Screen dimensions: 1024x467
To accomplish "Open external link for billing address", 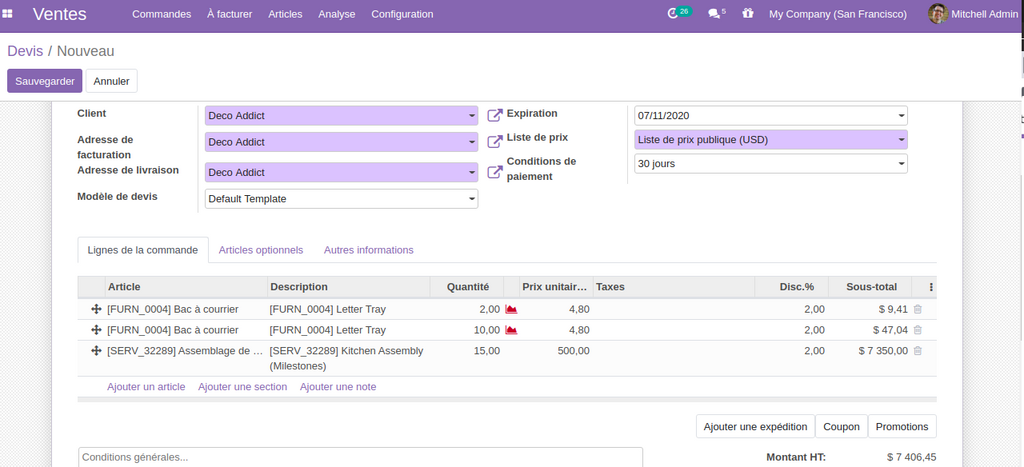I will coord(494,142).
